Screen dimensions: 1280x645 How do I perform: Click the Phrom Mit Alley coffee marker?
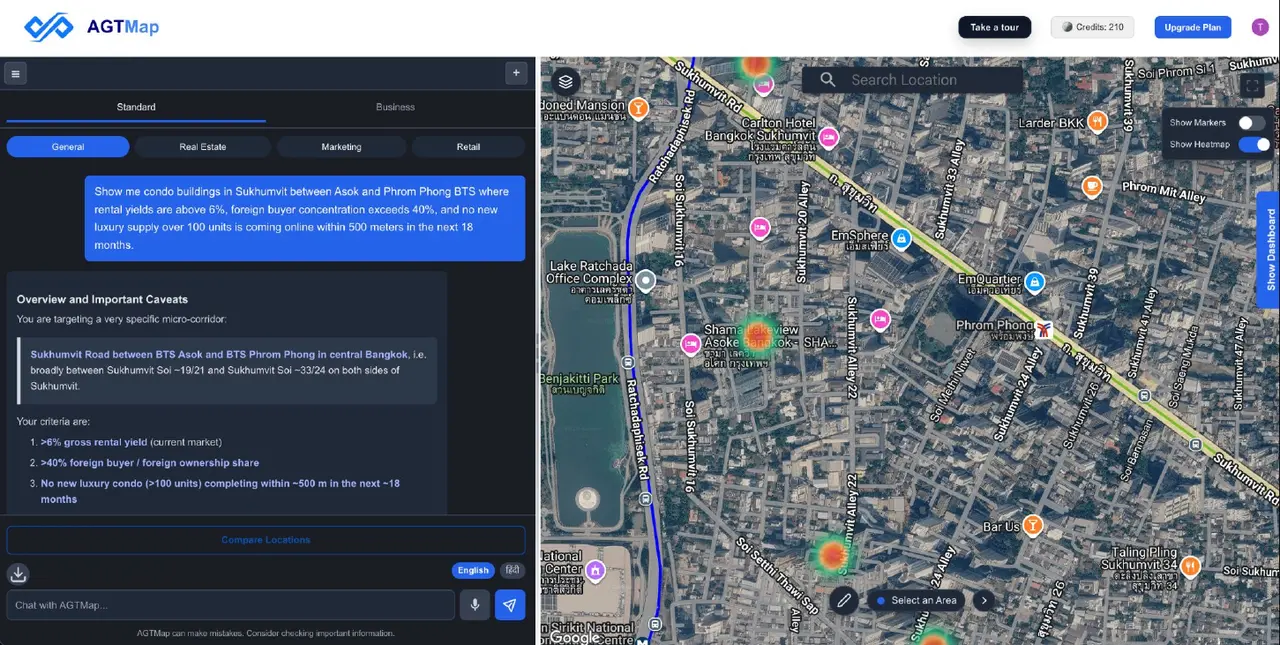(x=1092, y=187)
